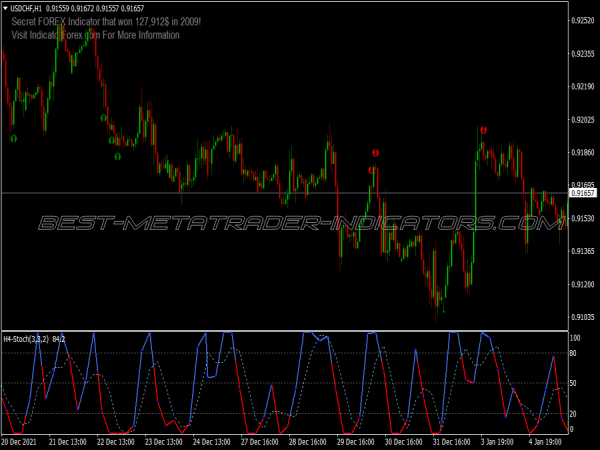
Task: Click the USDCHF,H1 symbol title text
Action: 26,8
